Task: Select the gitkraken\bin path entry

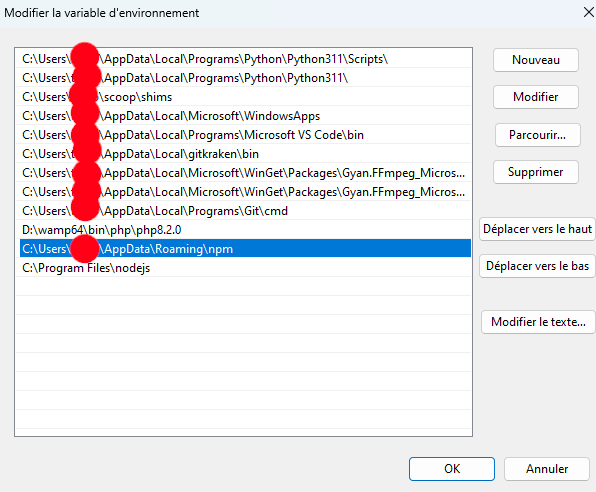Action: pos(243,154)
